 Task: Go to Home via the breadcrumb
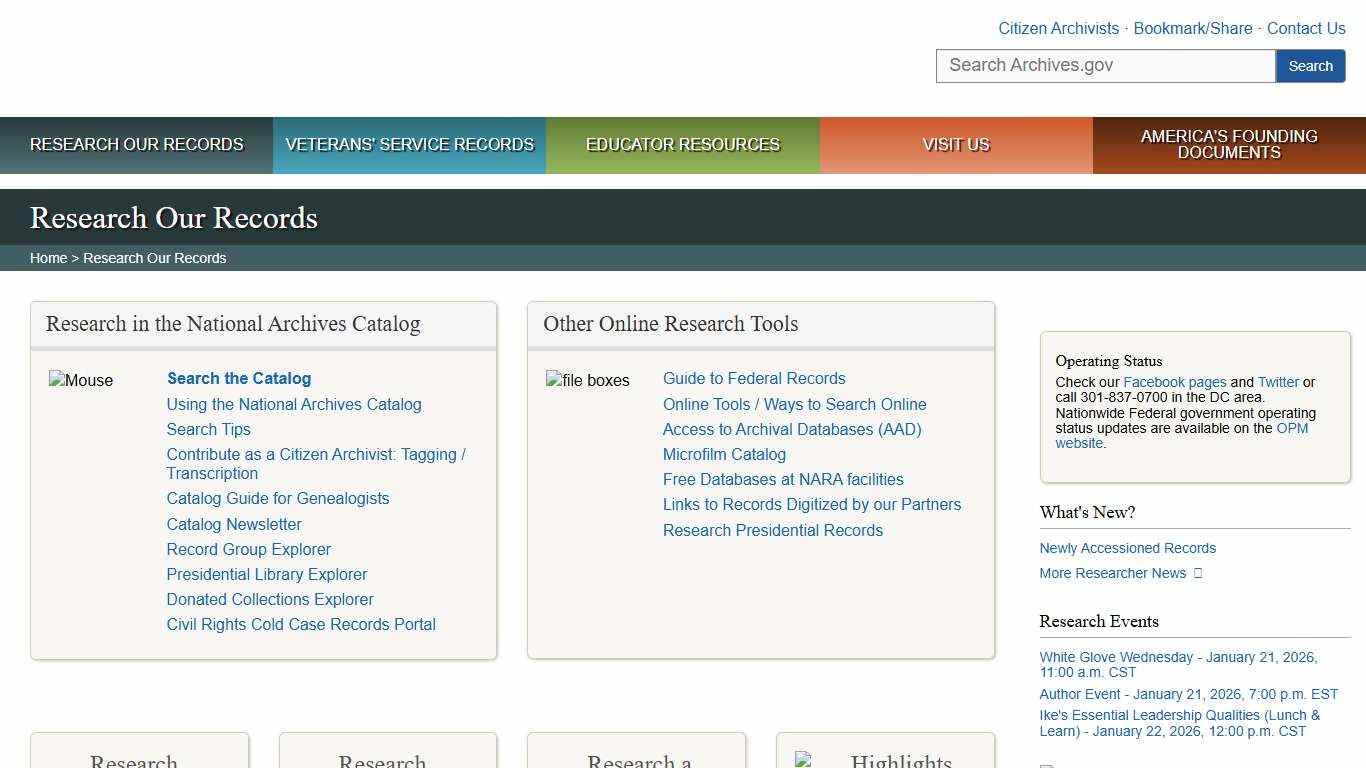[48, 257]
